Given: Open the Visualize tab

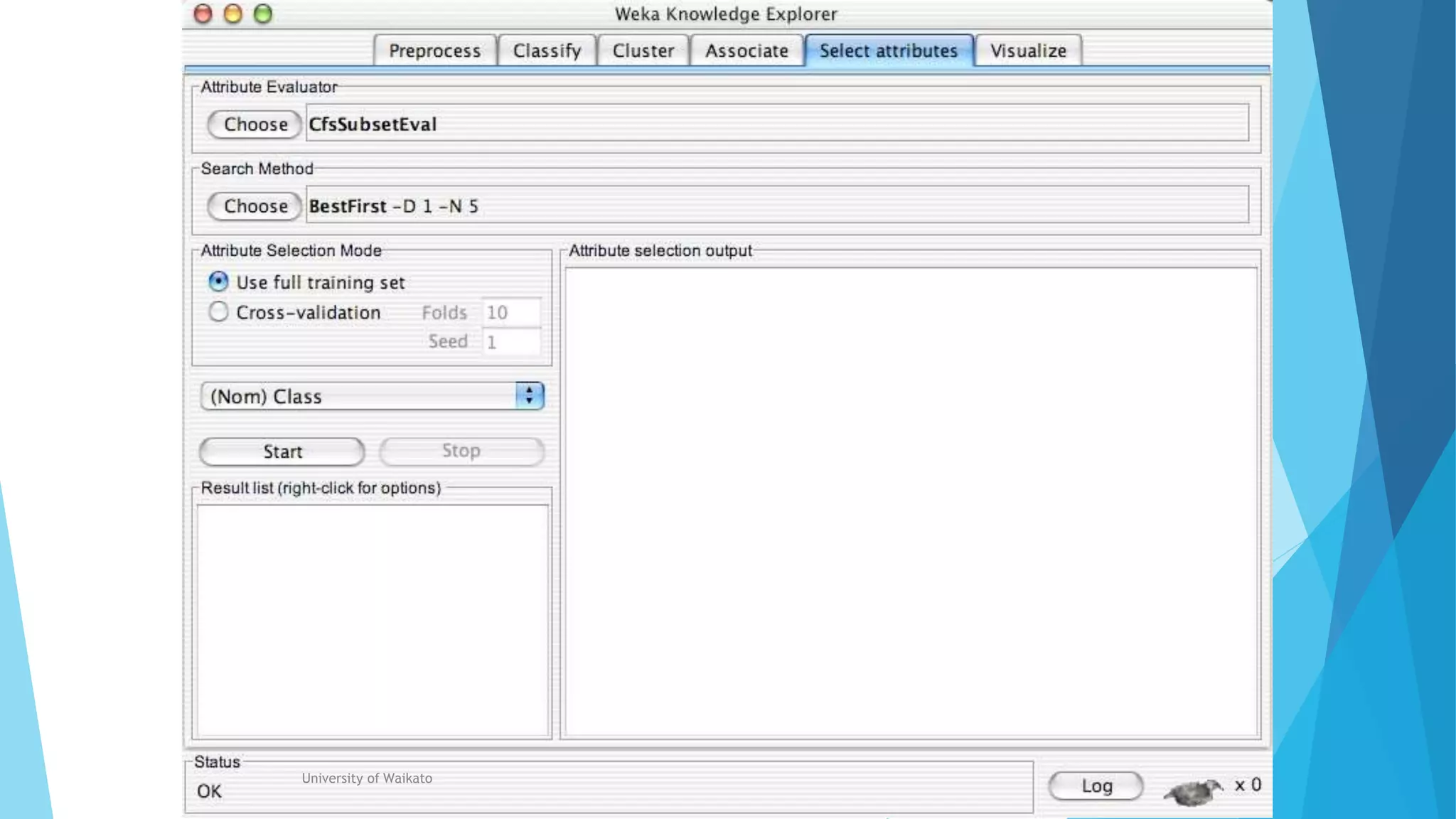Looking at the screenshot, I should 1028,50.
